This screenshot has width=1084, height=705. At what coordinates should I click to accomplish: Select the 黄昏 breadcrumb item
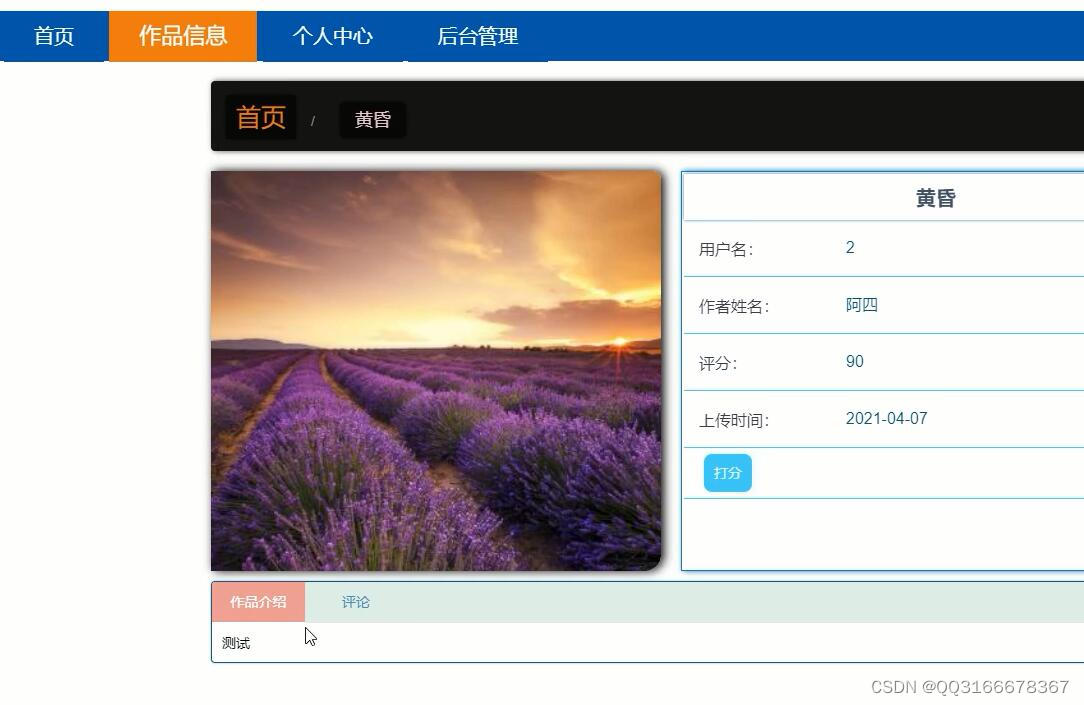(x=371, y=120)
